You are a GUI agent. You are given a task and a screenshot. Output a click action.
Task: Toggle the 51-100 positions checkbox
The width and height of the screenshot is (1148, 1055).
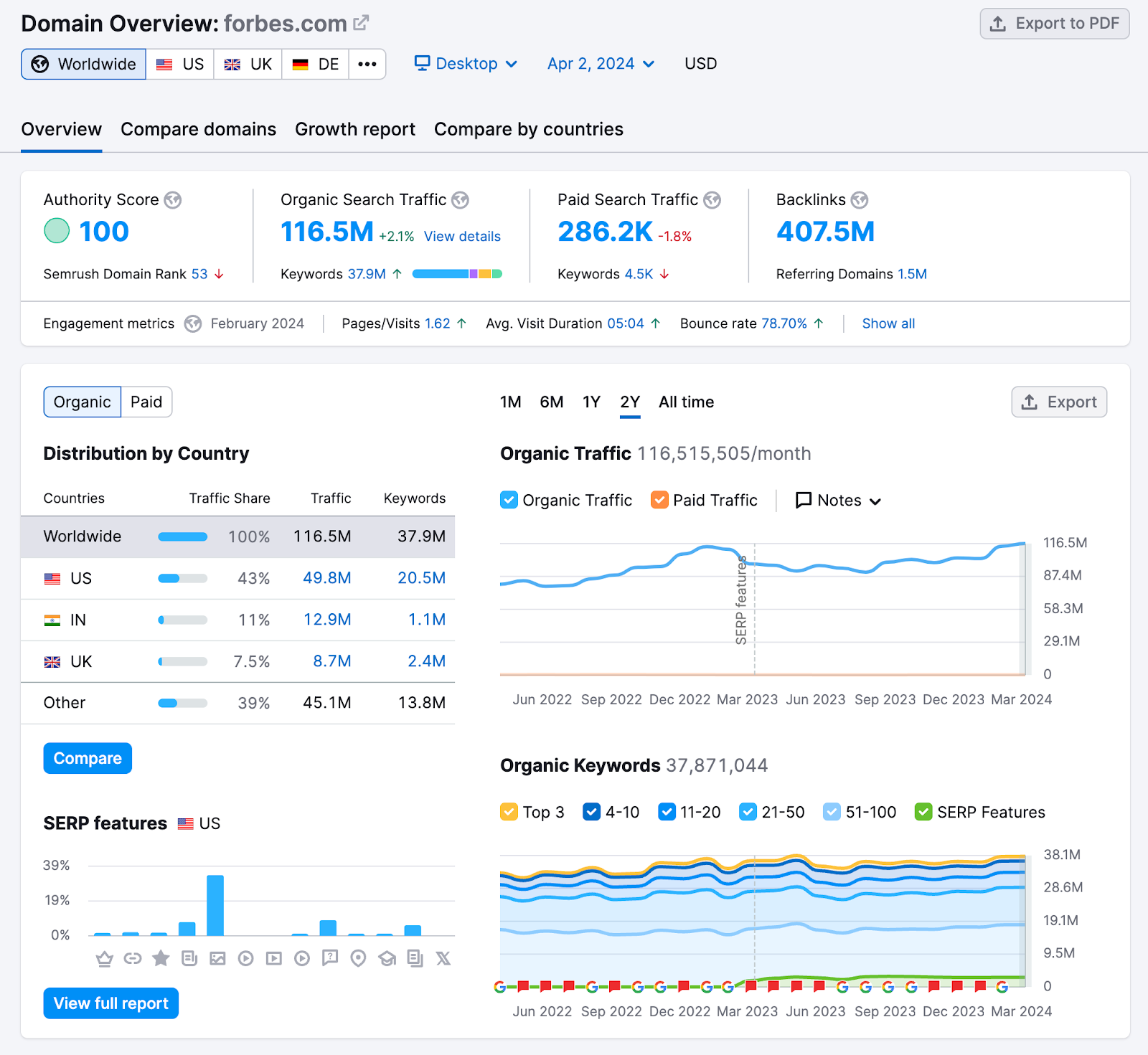832,812
